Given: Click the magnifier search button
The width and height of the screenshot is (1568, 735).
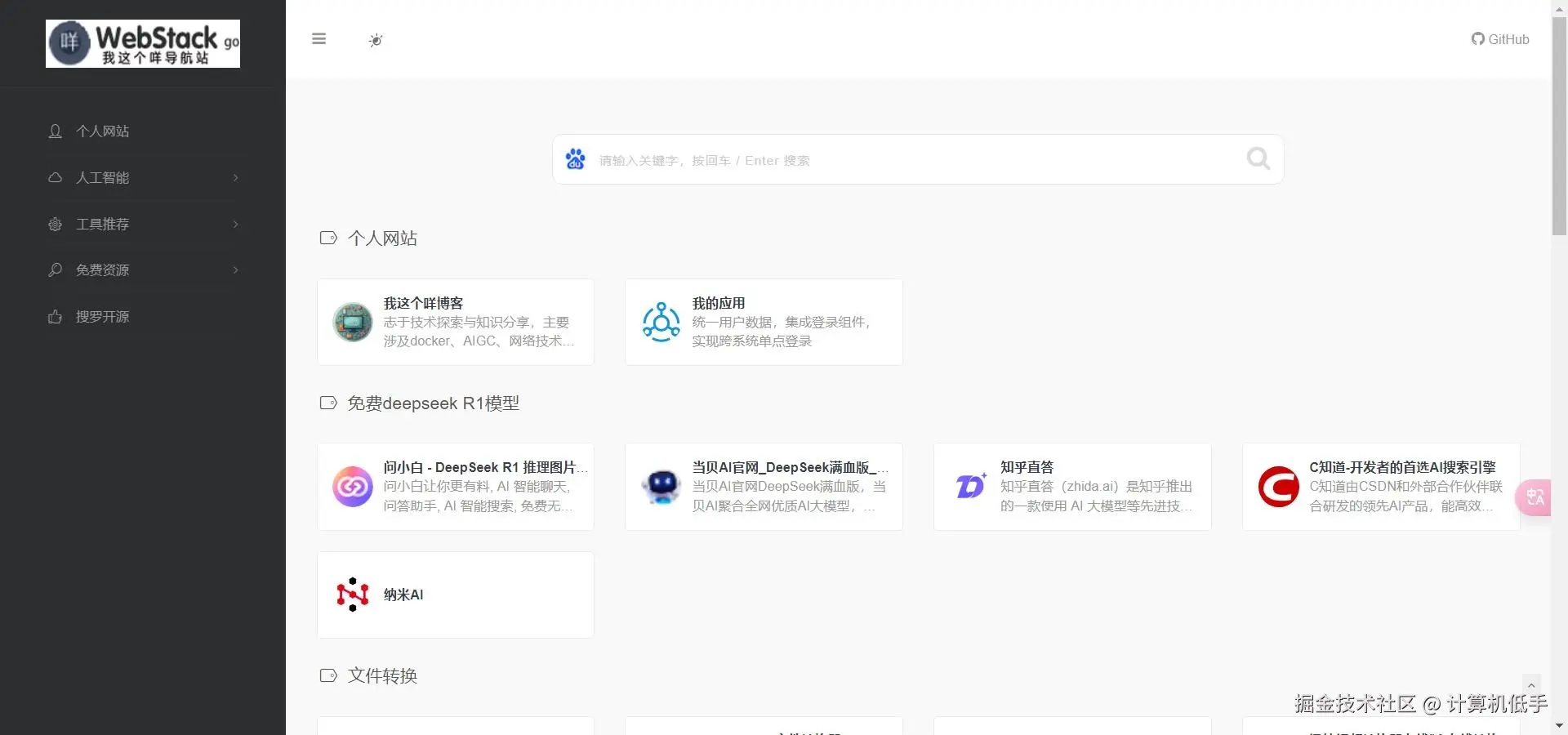Looking at the screenshot, I should pos(1258,158).
